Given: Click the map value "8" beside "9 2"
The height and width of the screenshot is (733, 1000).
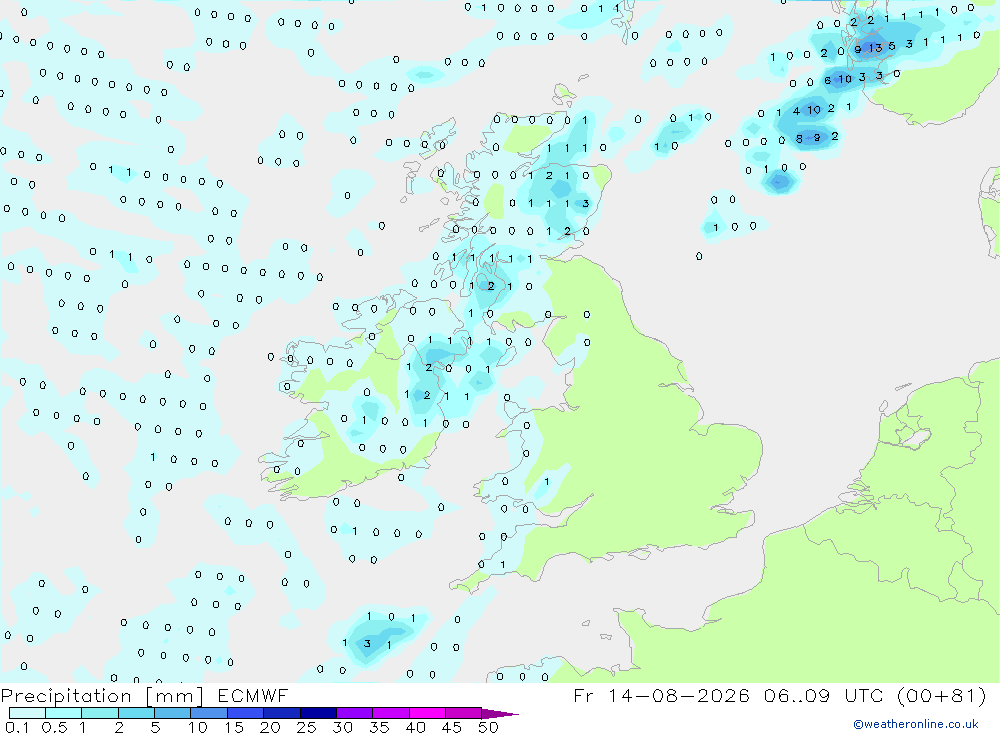Looking at the screenshot, I should point(799,138).
